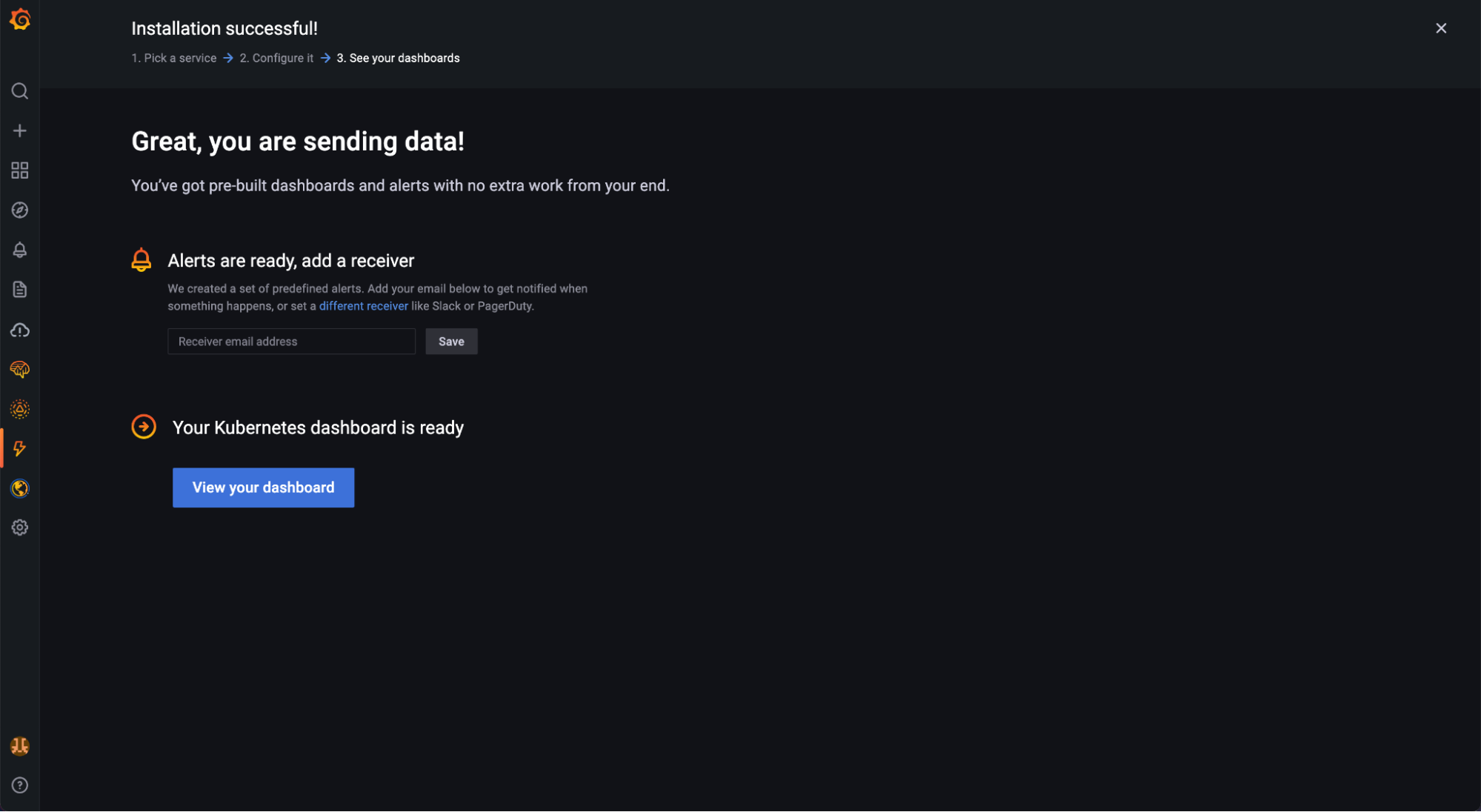Click the document page sidebar icon
The width and height of the screenshot is (1481, 812).
[20, 290]
